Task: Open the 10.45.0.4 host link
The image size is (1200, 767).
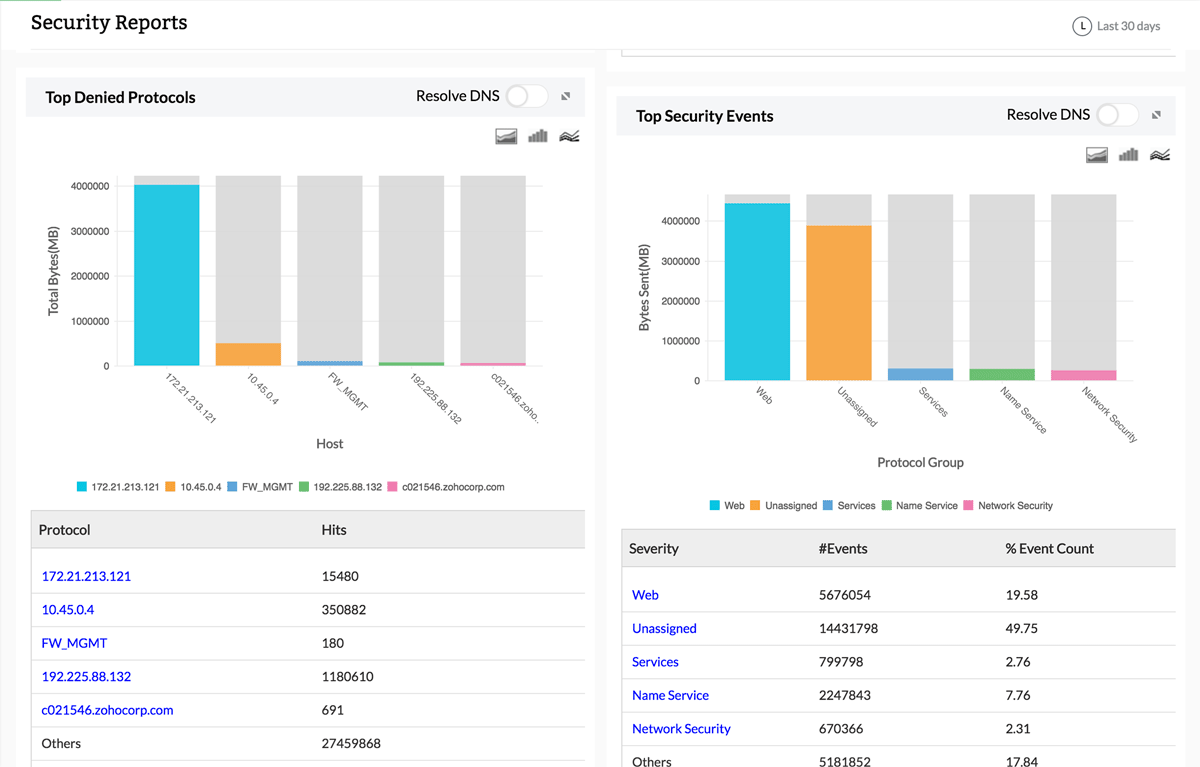Action: (67, 609)
